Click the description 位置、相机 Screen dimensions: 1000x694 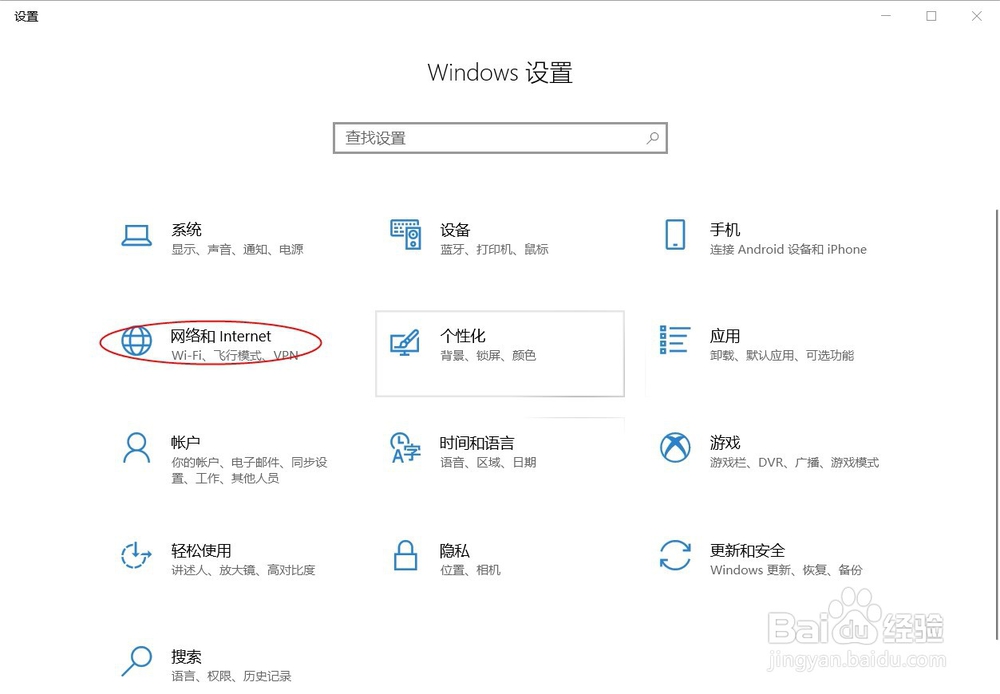[x=470, y=570]
